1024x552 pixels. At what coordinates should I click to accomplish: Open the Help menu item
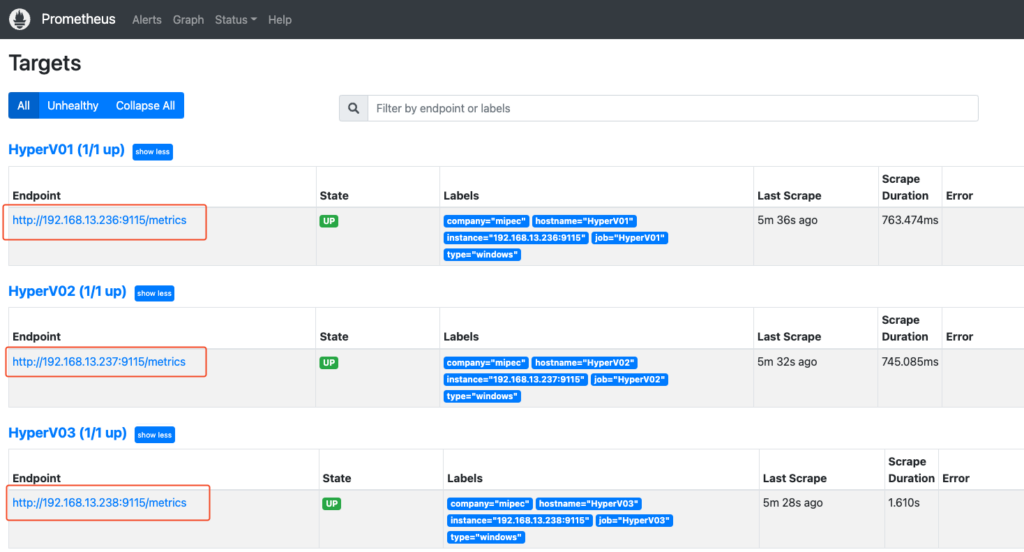pyautogui.click(x=280, y=20)
